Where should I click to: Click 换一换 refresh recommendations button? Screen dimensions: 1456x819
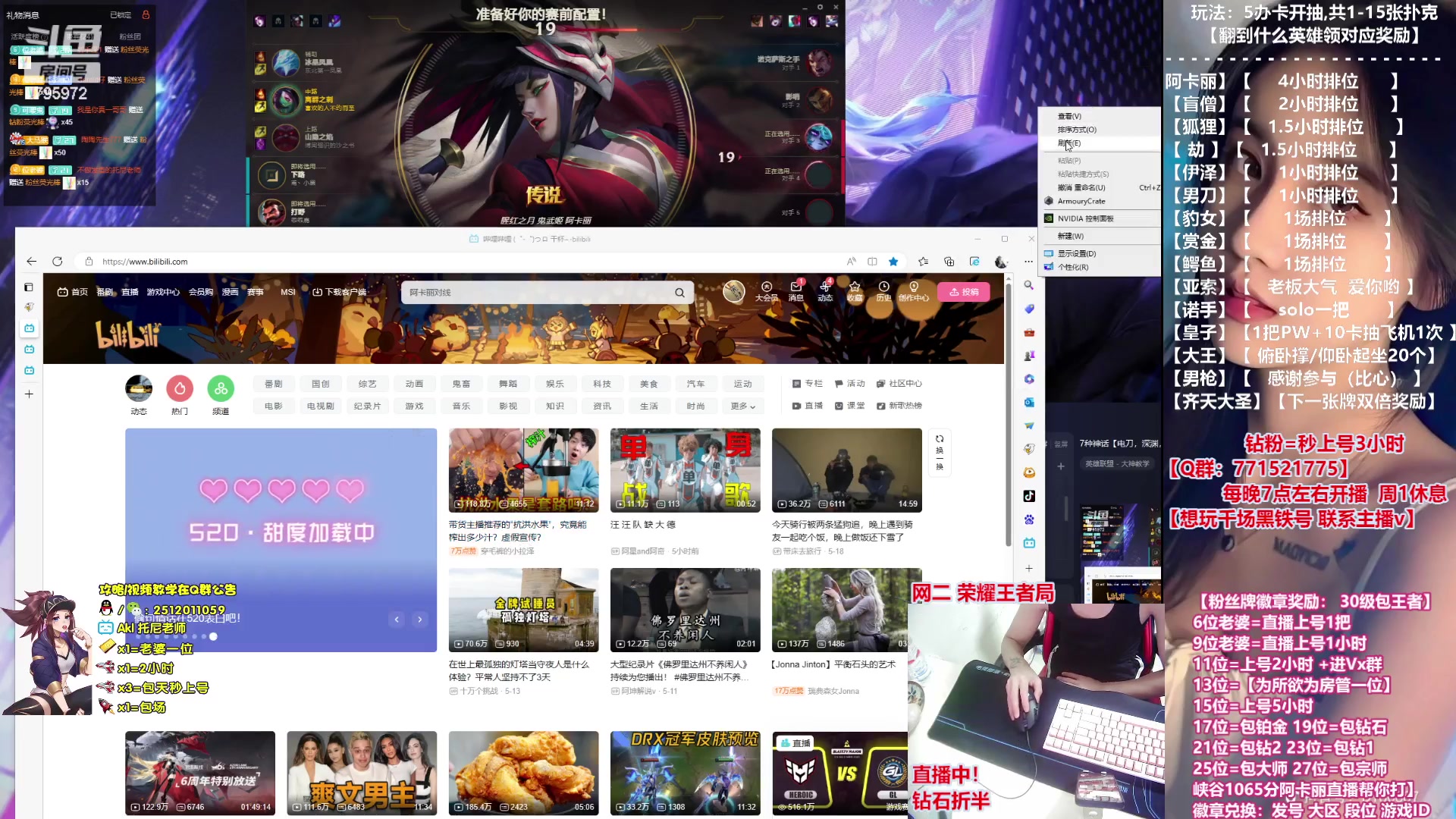point(940,453)
